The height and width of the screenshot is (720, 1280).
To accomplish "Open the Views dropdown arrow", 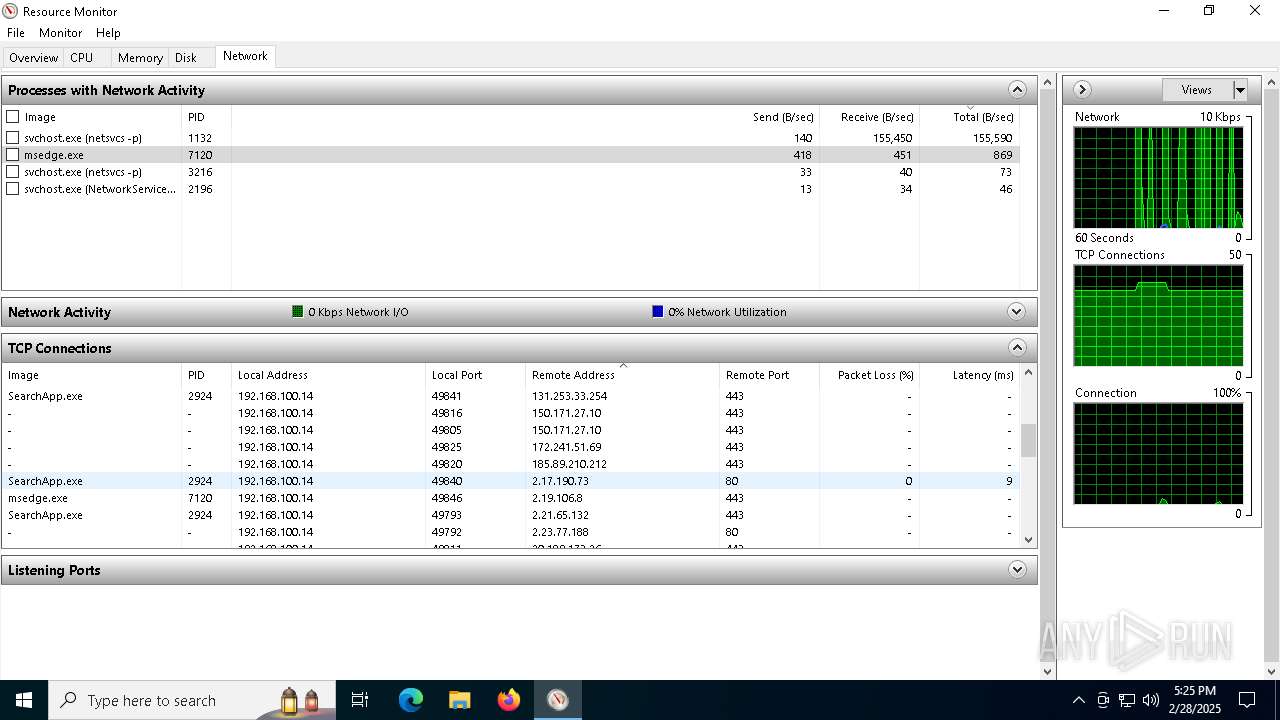I will point(1240,90).
